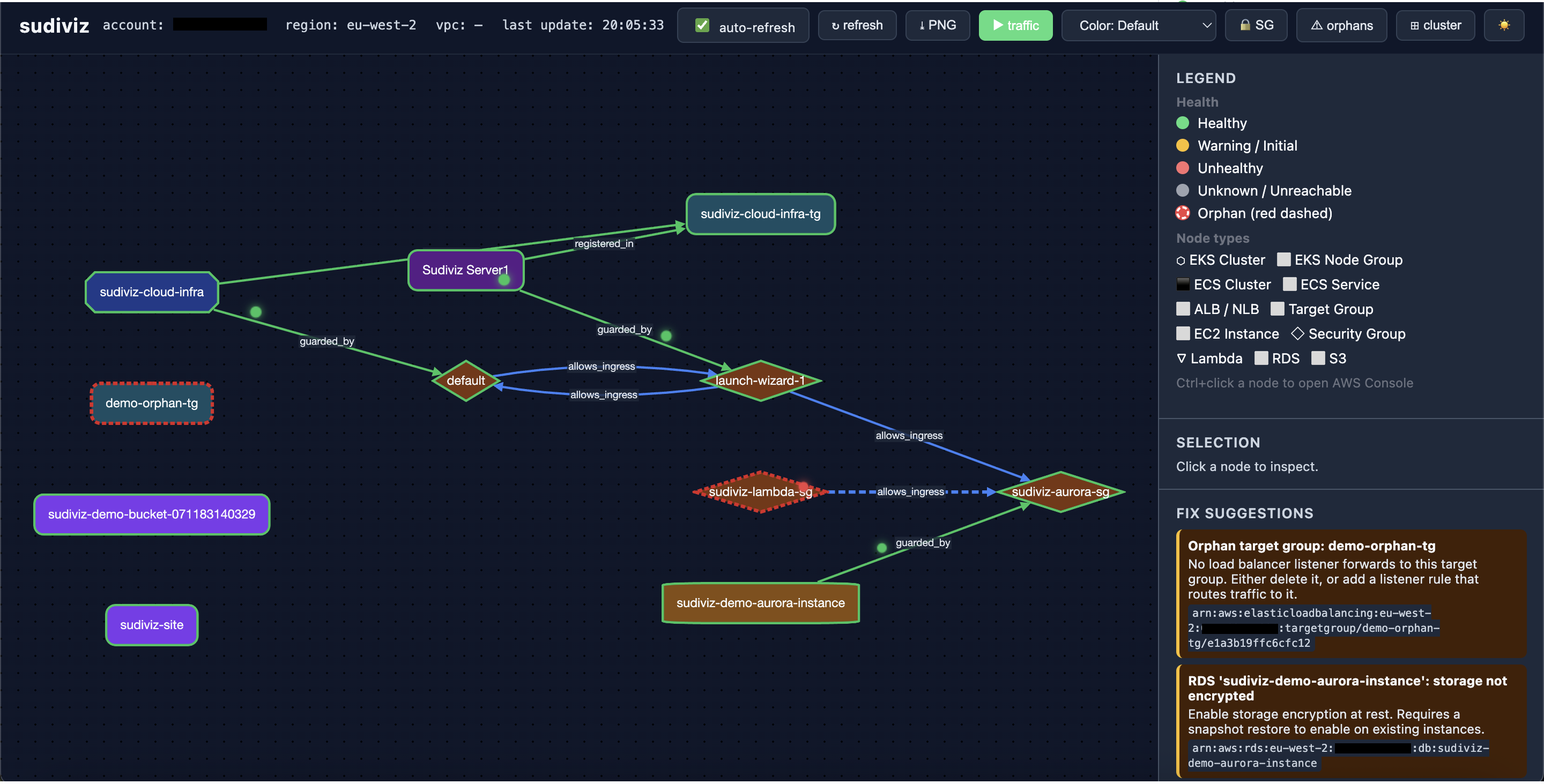Download the graph with the PNG button
Screen dimensions: 1544x784
click(x=938, y=25)
